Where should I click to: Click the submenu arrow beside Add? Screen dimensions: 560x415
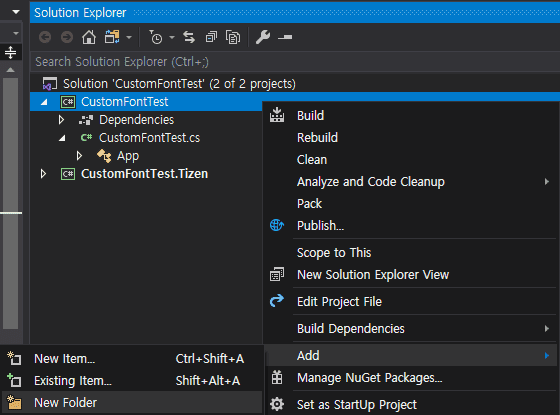point(547,356)
